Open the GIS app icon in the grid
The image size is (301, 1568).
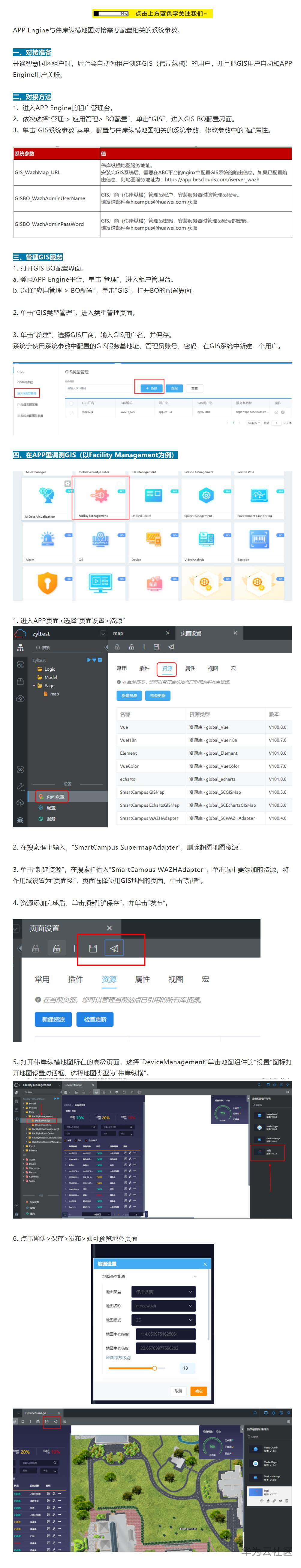pyautogui.click(x=100, y=539)
